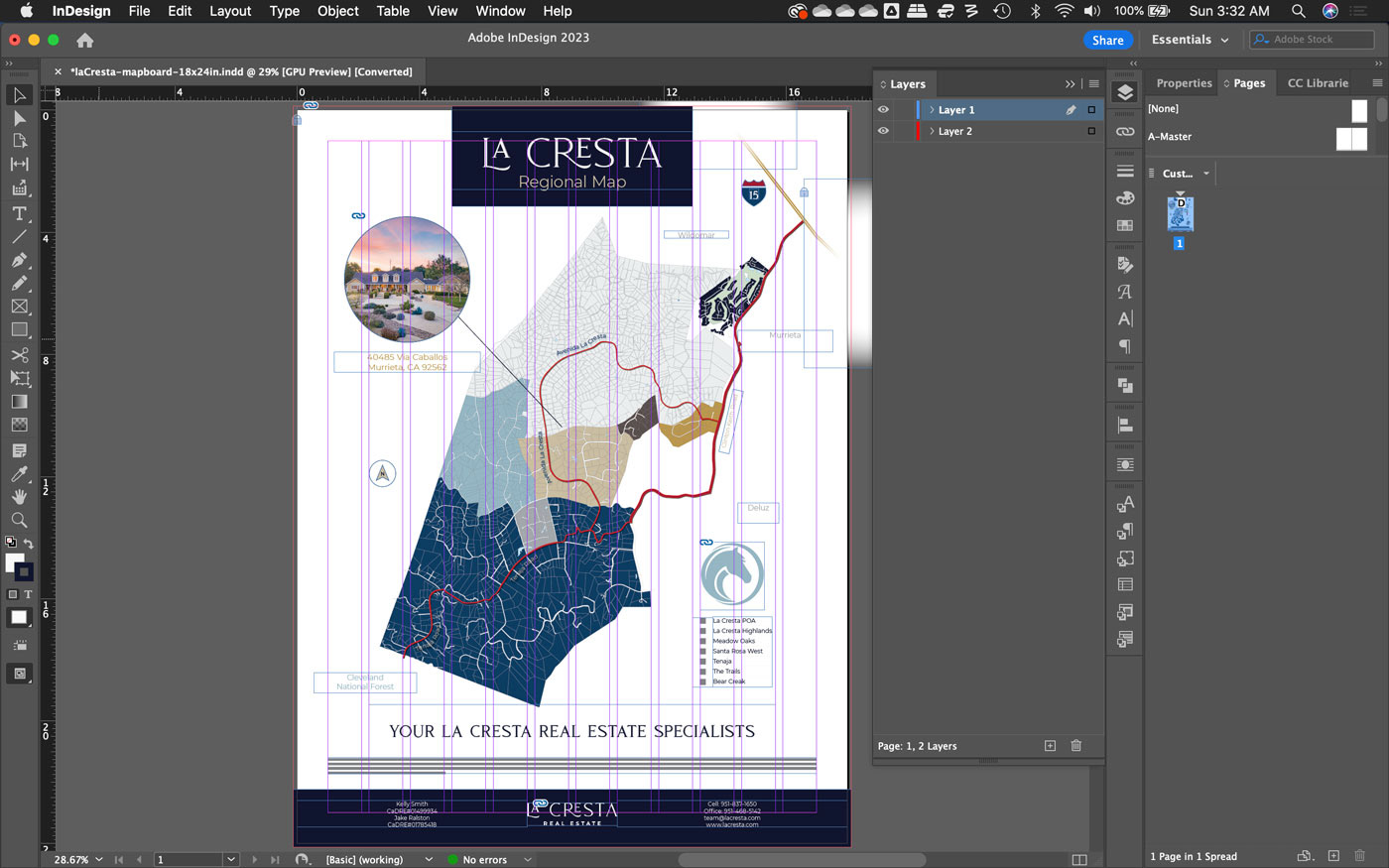Select the Gradient Feather tool

coord(19,425)
